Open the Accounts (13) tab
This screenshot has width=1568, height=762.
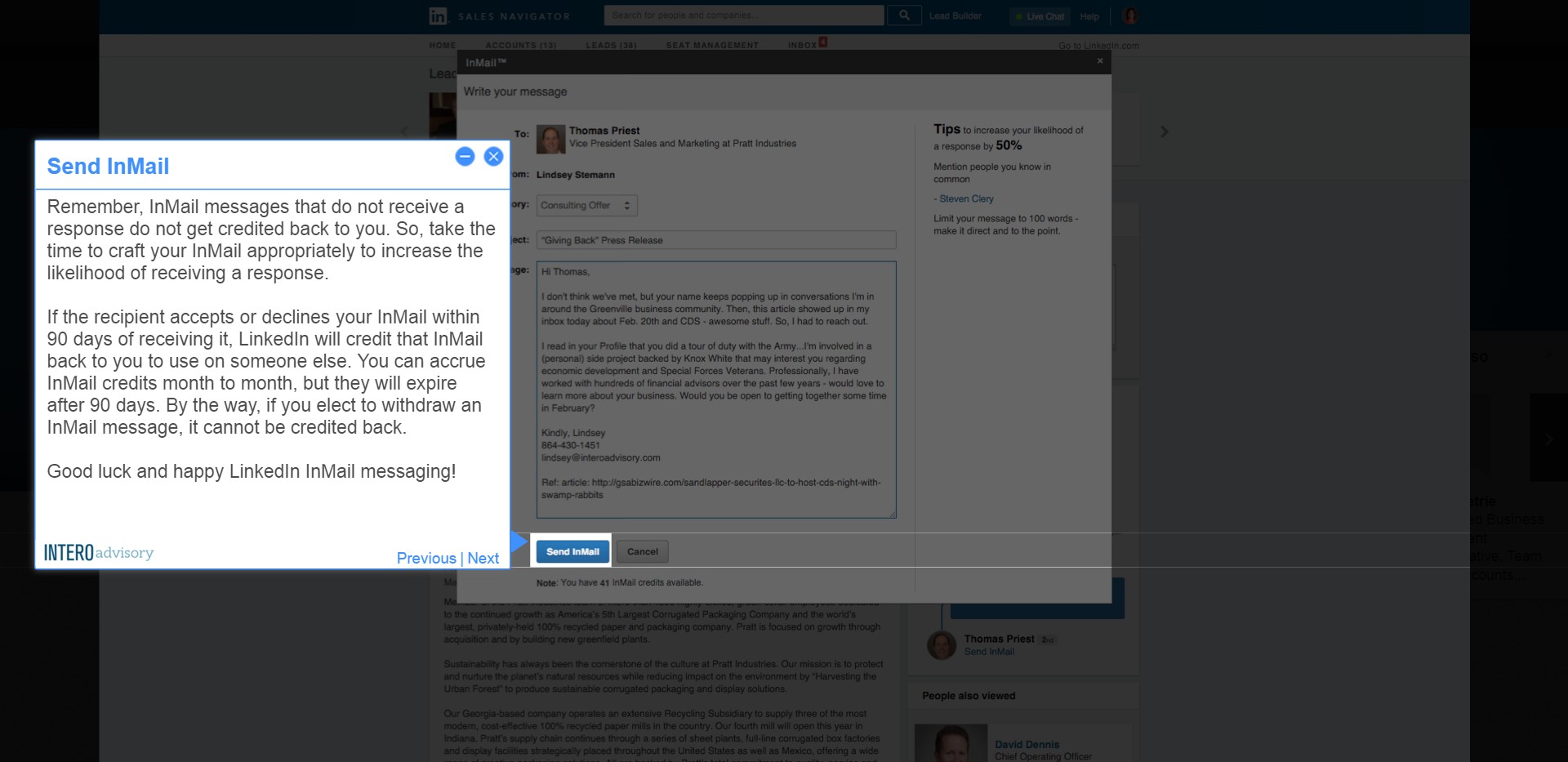pos(520,45)
